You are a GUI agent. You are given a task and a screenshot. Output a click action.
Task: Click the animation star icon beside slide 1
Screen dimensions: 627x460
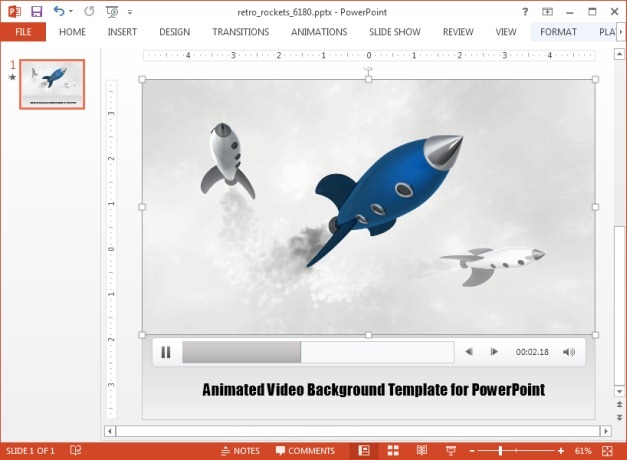tap(12, 77)
